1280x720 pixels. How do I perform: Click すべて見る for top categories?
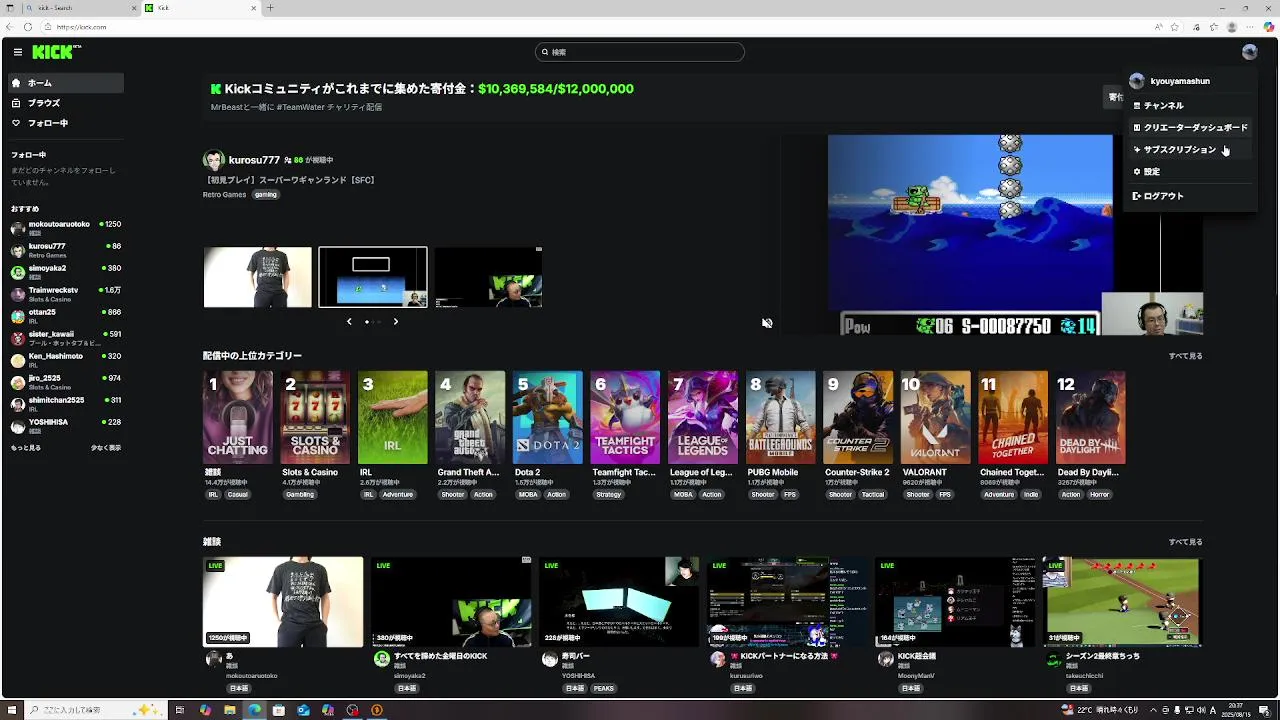pos(1186,356)
